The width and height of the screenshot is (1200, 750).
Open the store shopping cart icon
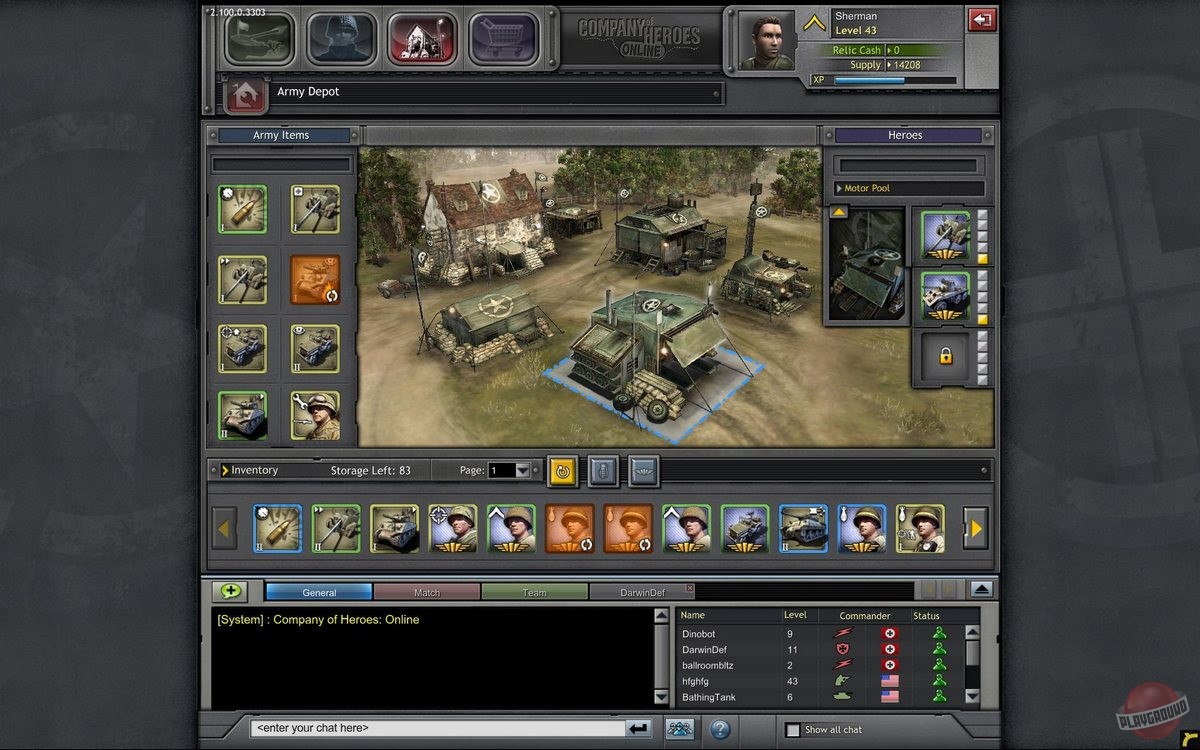click(503, 39)
